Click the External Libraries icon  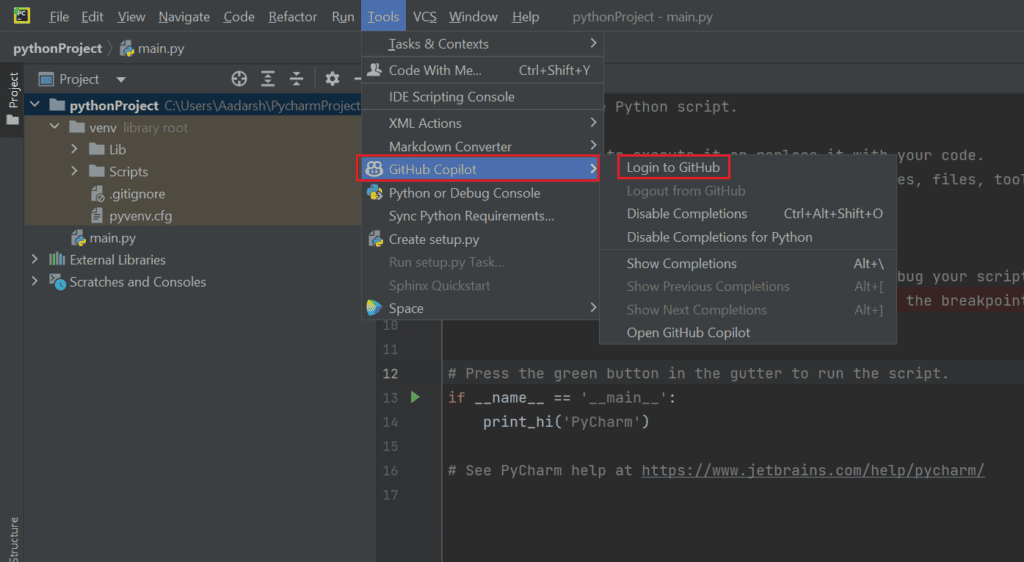(x=57, y=259)
